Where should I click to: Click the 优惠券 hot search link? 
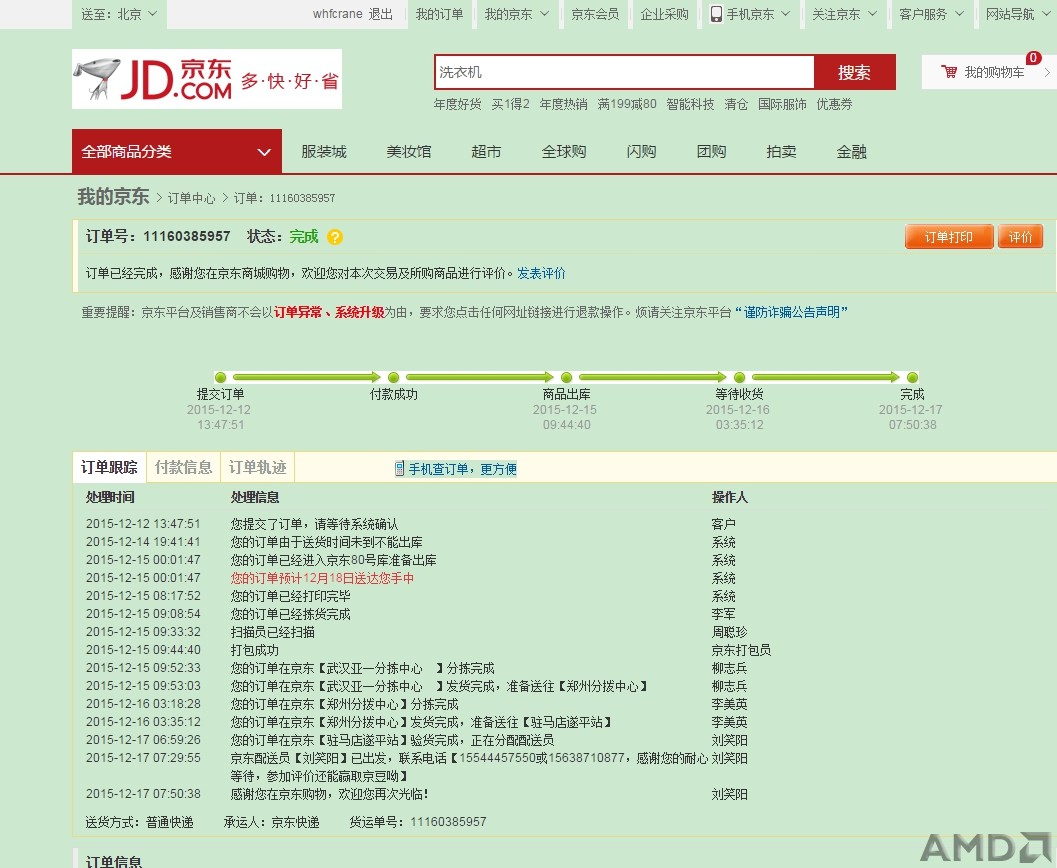835,104
